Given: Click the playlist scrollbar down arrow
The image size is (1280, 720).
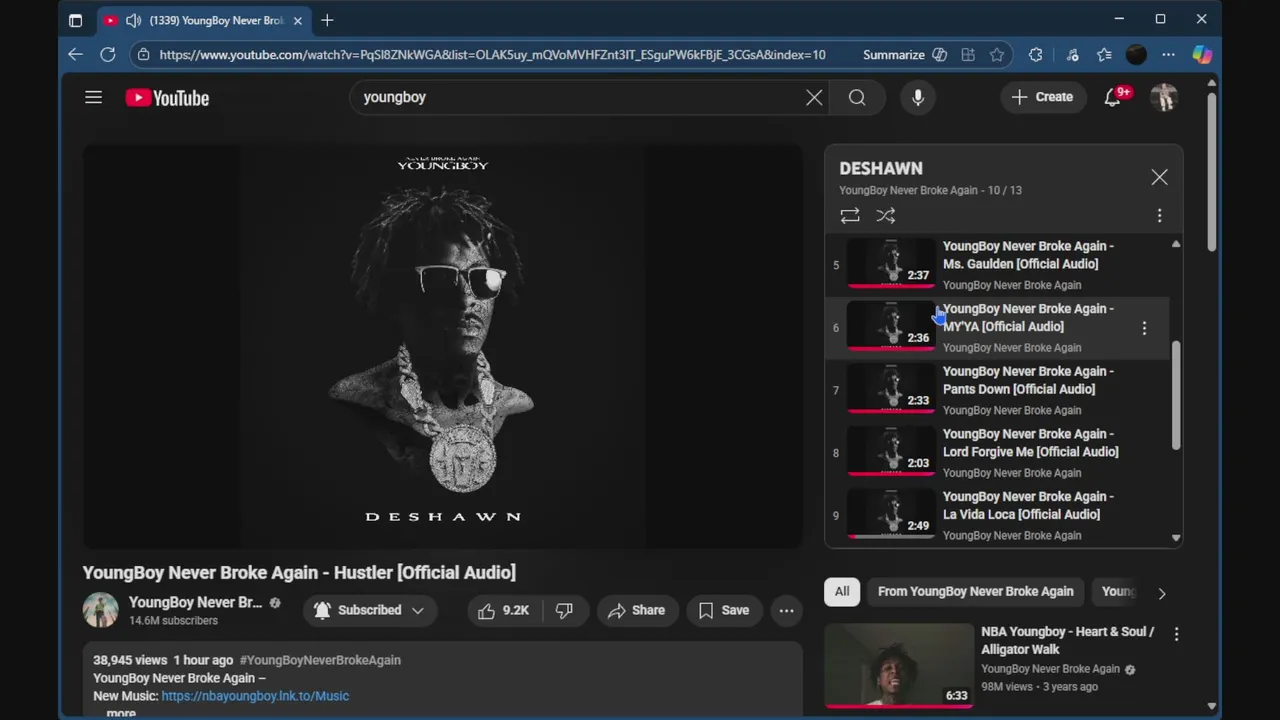Looking at the screenshot, I should [1176, 538].
